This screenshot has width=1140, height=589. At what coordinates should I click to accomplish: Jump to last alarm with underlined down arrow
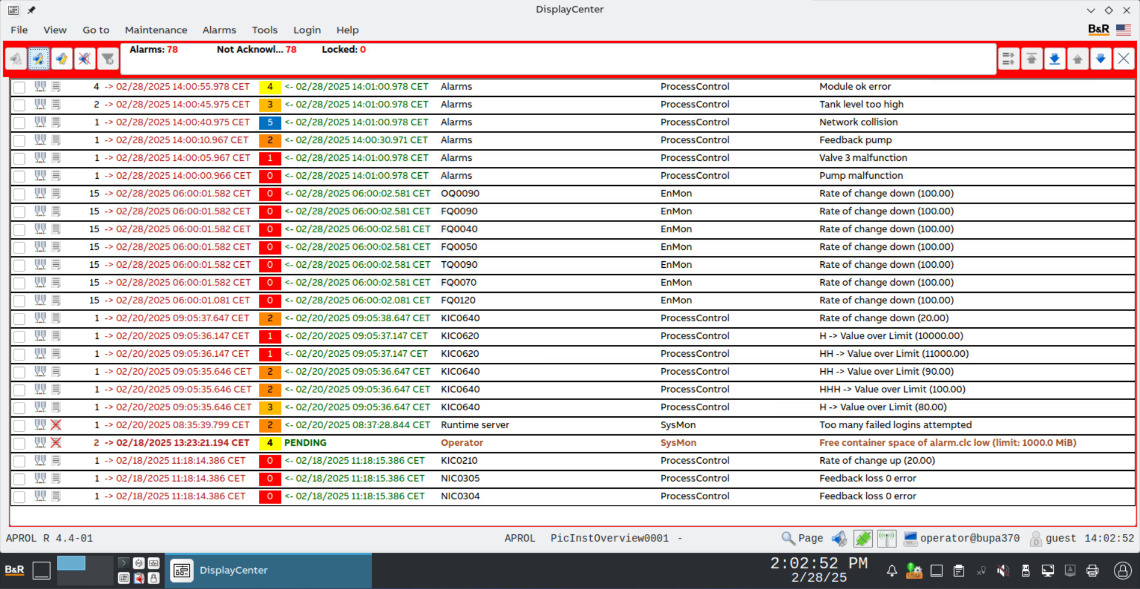[x=1054, y=59]
